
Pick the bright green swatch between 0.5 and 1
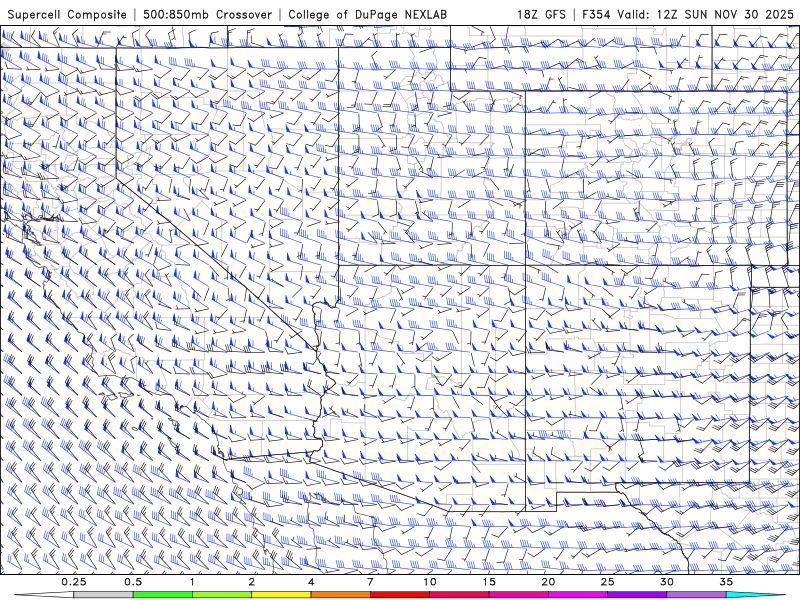[x=163, y=595]
